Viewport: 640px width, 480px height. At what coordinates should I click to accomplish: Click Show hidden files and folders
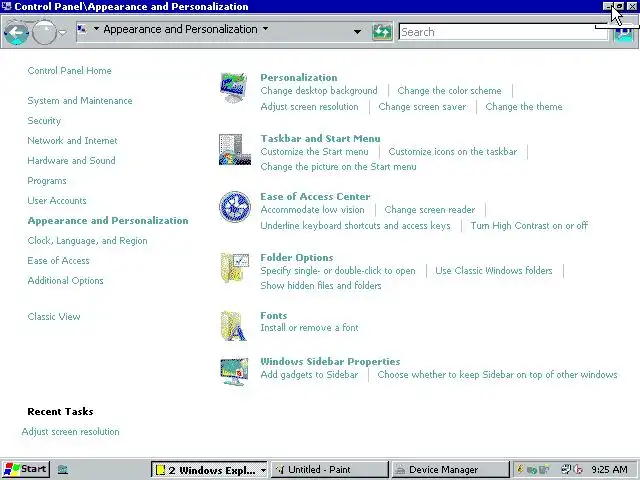pos(321,285)
